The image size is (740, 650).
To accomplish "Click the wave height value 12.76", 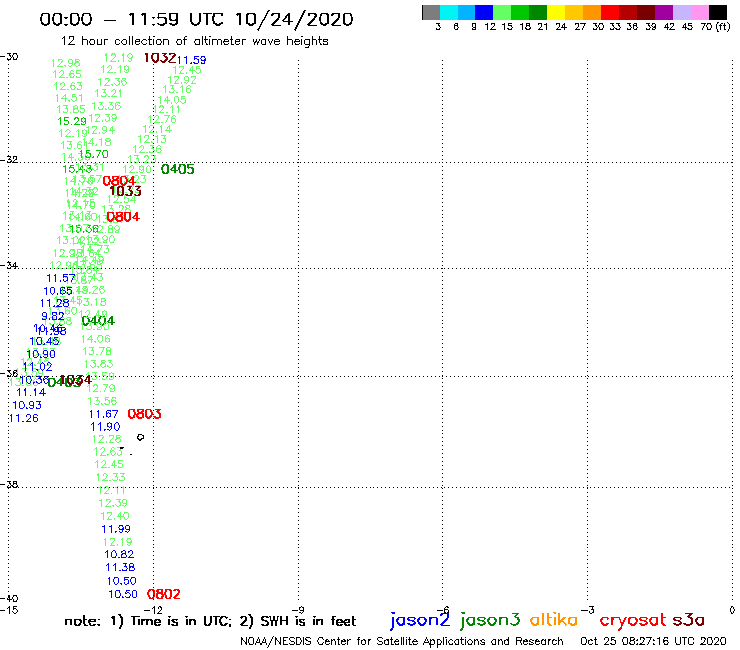I will point(162,119).
